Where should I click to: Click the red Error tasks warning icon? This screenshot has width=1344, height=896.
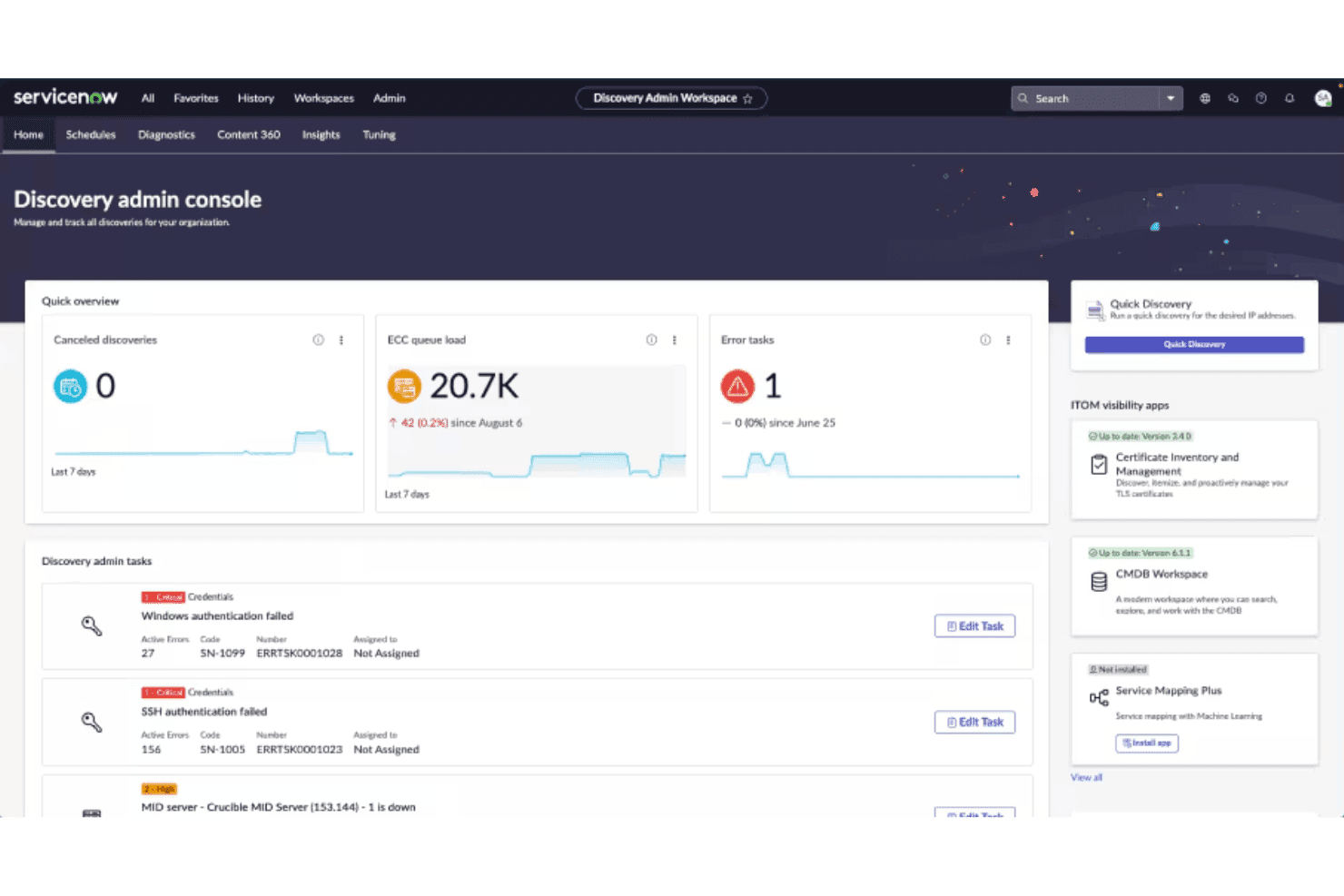tap(737, 387)
